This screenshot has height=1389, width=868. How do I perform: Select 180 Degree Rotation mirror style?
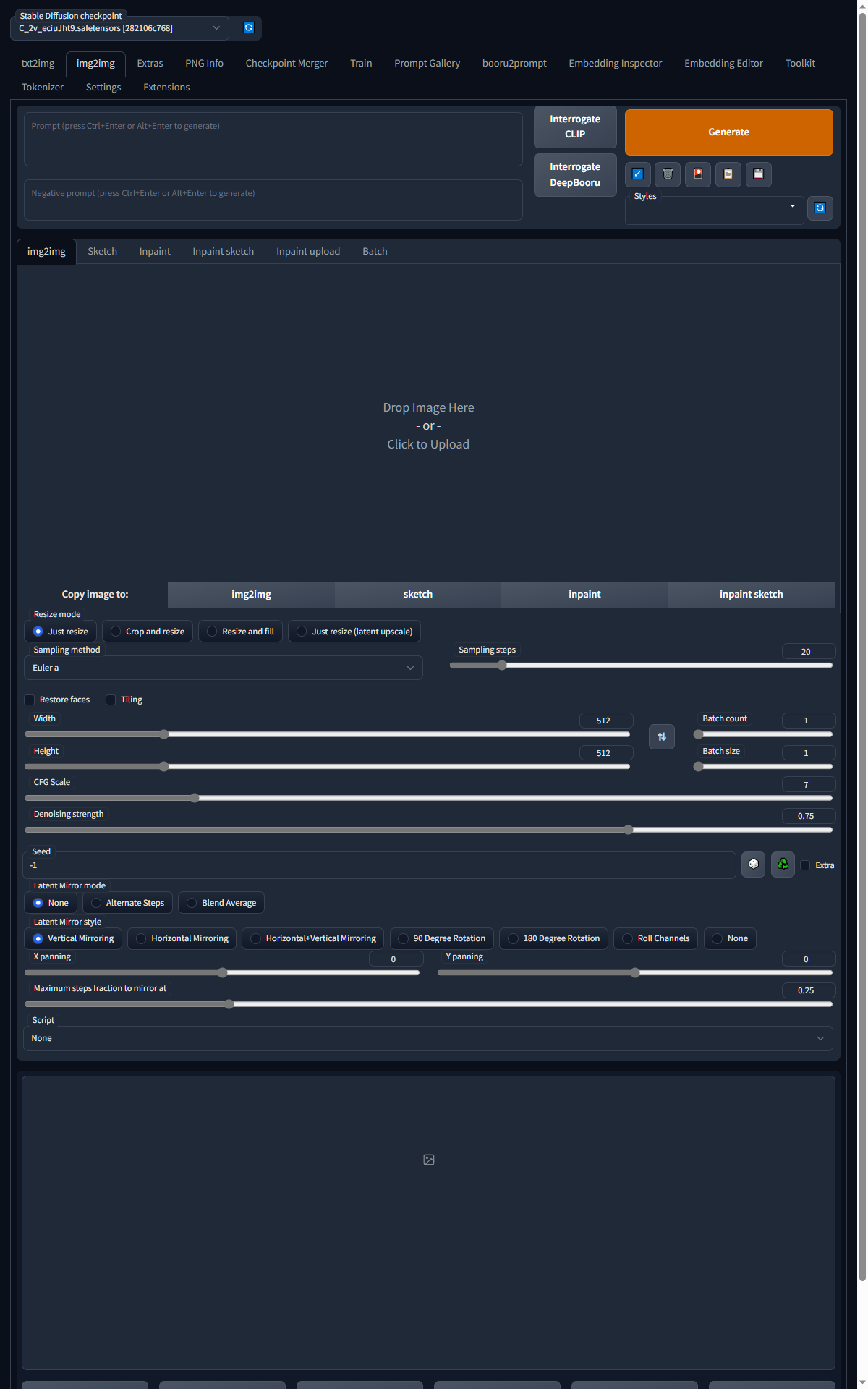554,938
